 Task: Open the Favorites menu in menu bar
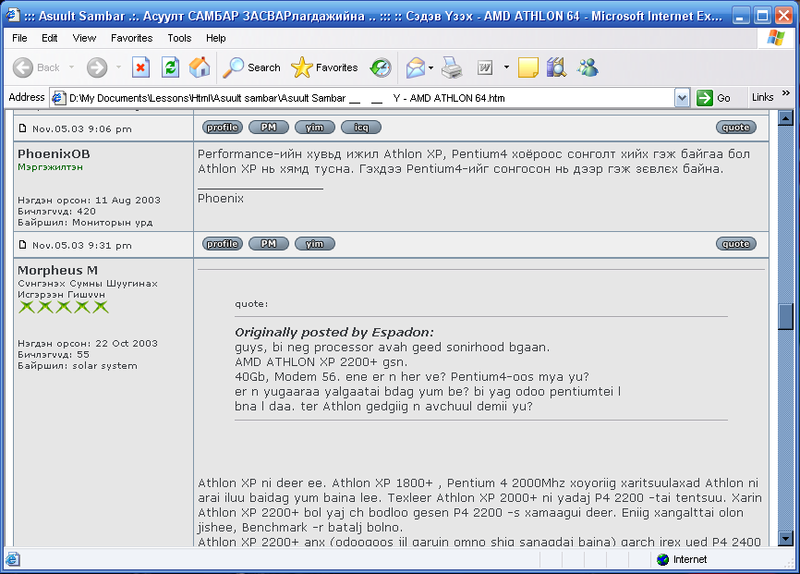[x=131, y=38]
